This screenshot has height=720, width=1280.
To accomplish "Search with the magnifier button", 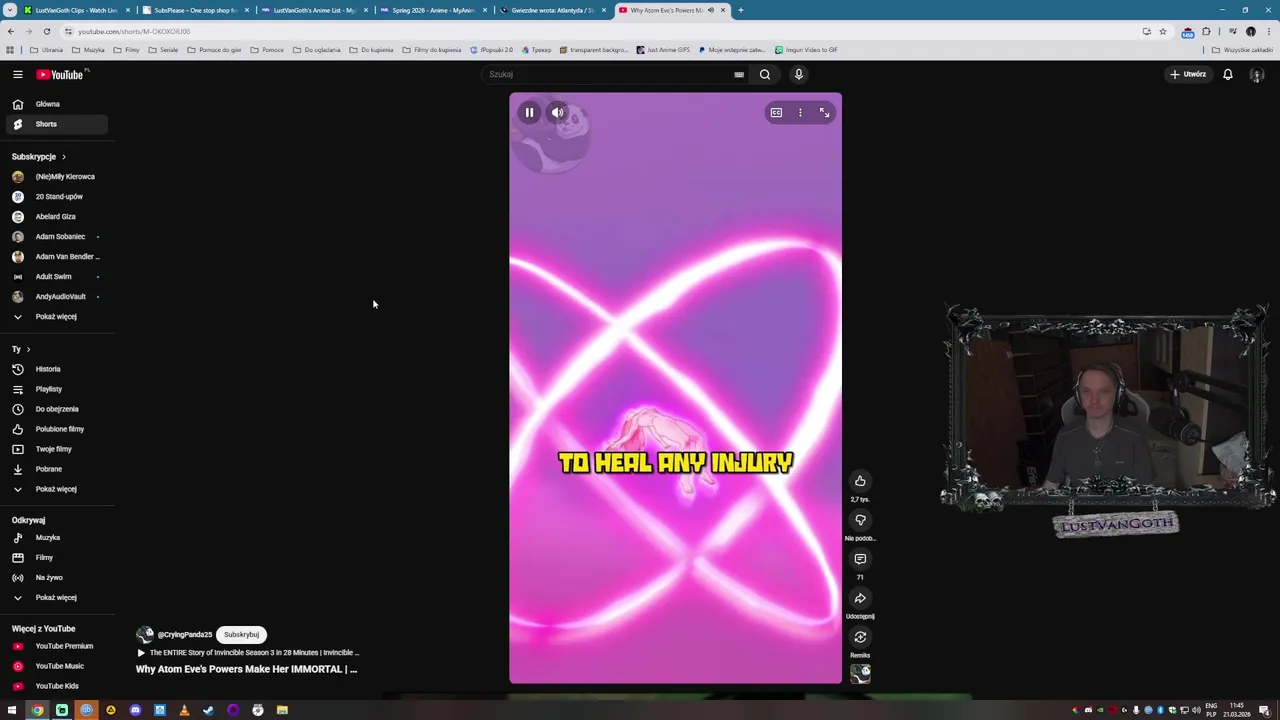I will (x=765, y=74).
